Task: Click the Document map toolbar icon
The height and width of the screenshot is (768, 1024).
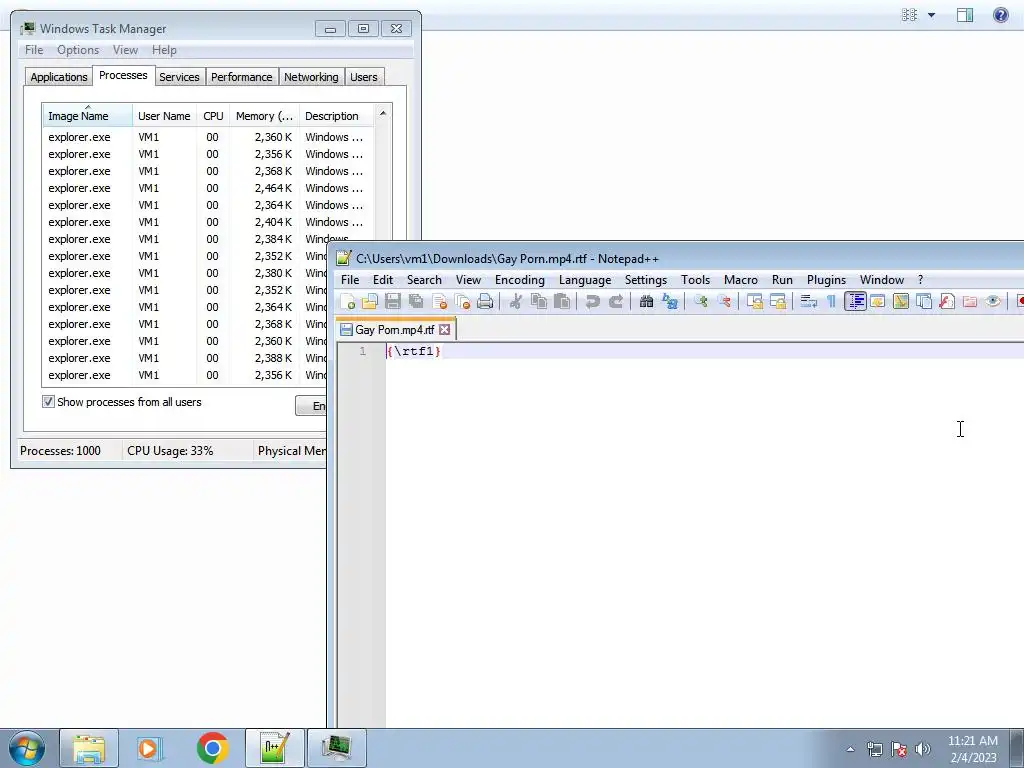Action: click(x=901, y=301)
